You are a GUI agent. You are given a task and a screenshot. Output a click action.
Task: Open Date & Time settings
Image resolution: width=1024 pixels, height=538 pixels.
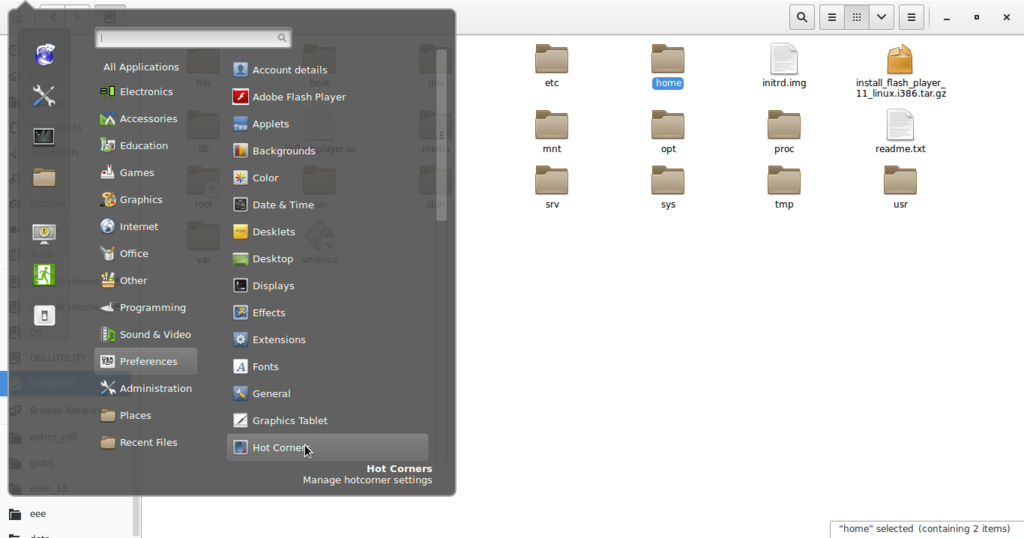pos(327,204)
